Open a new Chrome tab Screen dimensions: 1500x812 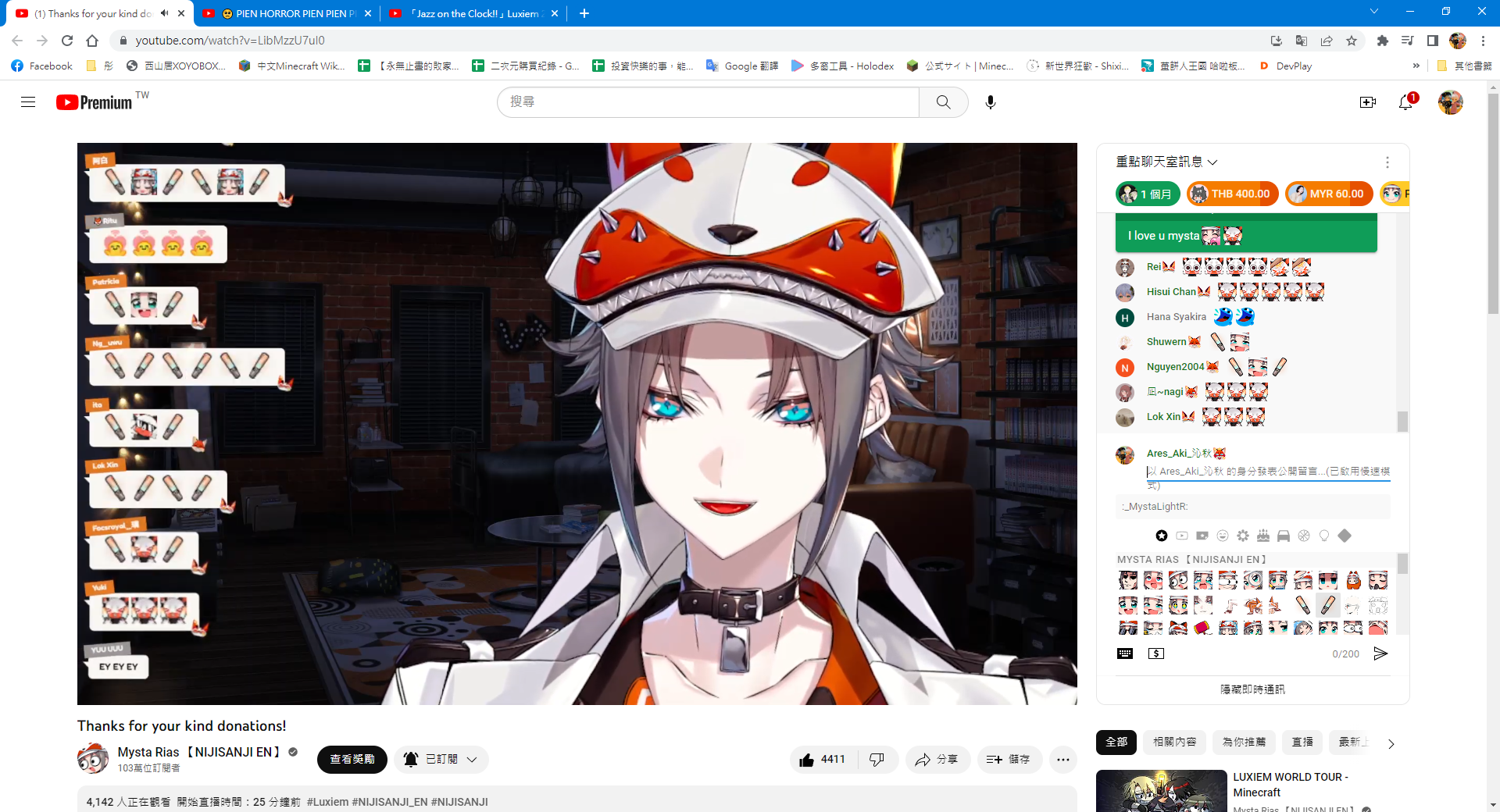584,13
